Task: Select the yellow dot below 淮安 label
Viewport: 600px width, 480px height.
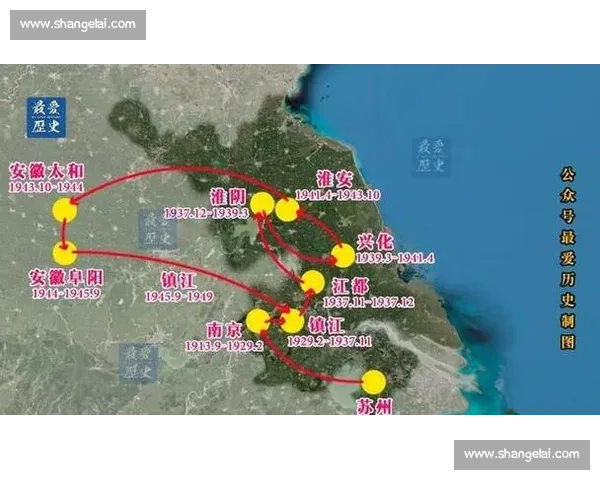Action: (x=287, y=210)
